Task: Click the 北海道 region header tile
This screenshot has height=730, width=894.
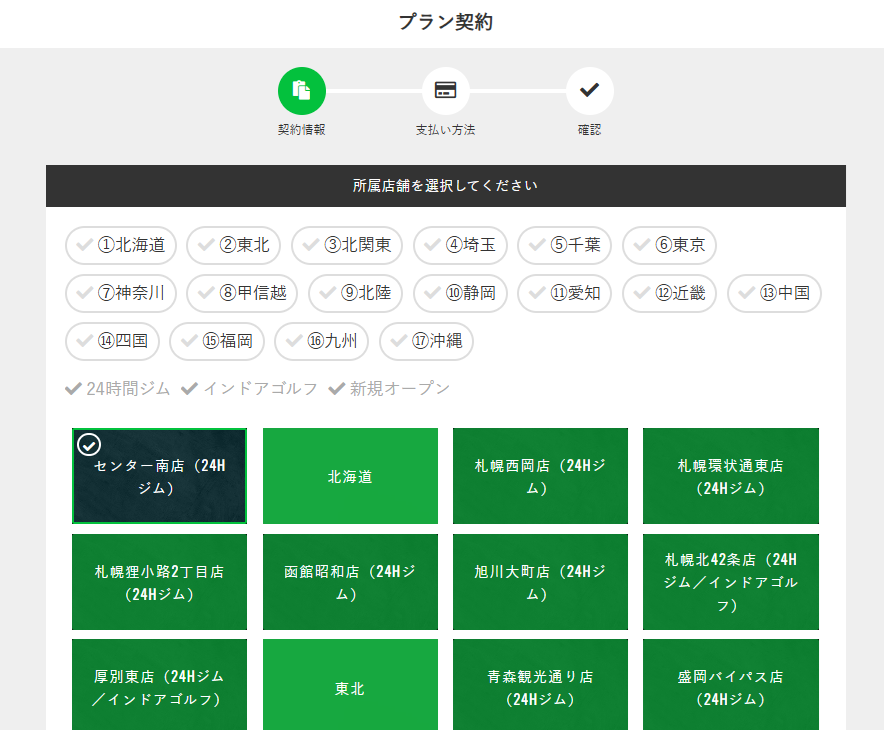Action: coord(350,476)
